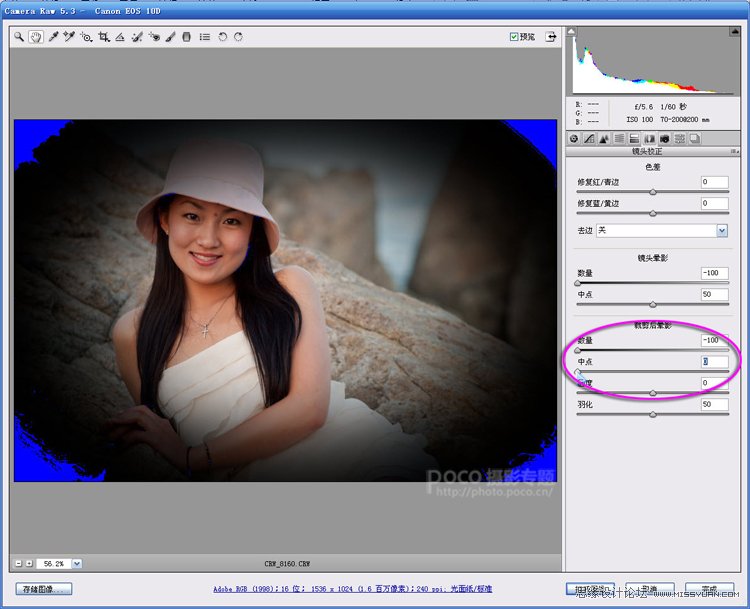Rotate image 90° counter-clockwise
Viewport: 750px width, 609px height.
pos(222,37)
